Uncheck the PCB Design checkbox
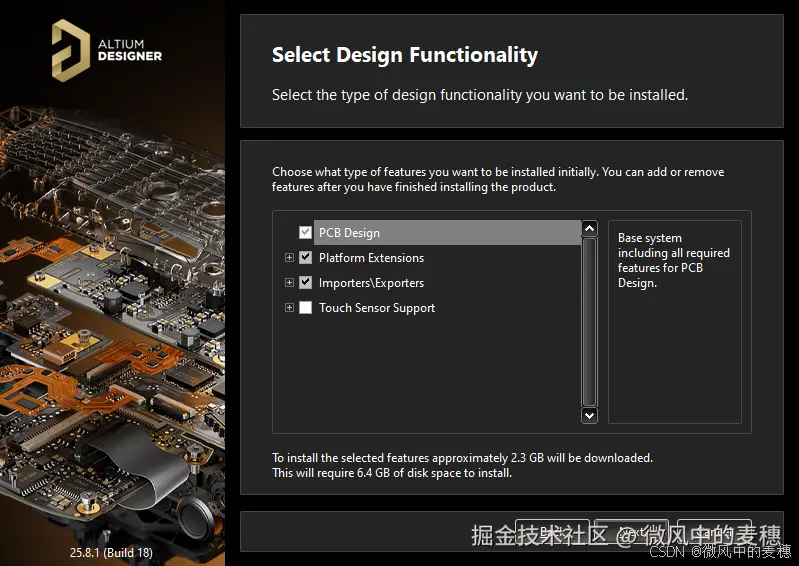Image resolution: width=799 pixels, height=566 pixels. (305, 233)
